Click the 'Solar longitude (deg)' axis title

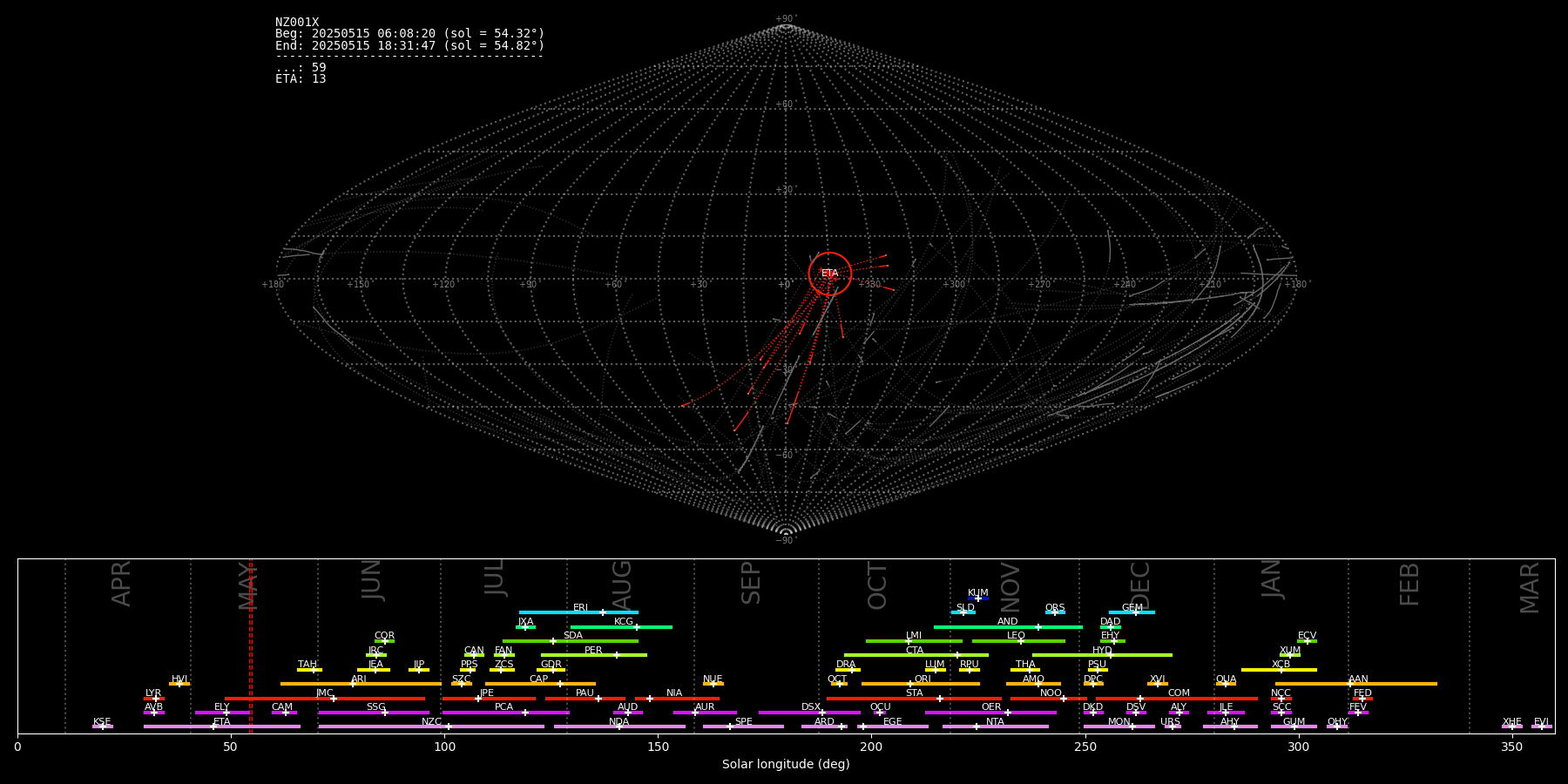point(786,765)
